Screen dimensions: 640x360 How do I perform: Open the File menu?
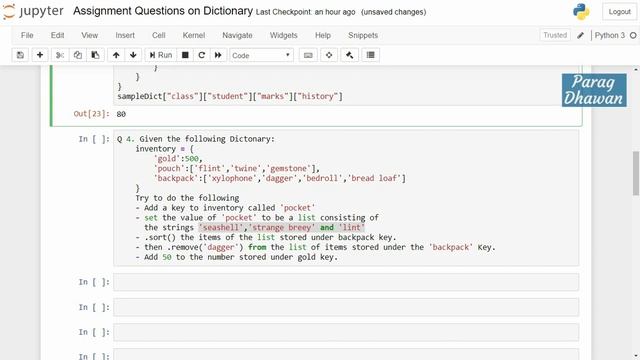click(27, 36)
